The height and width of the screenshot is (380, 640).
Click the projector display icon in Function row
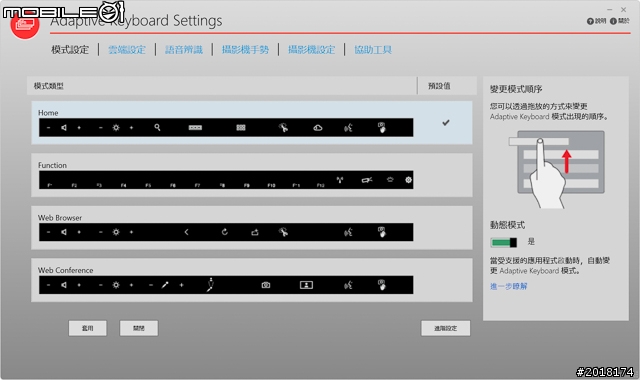[367, 180]
